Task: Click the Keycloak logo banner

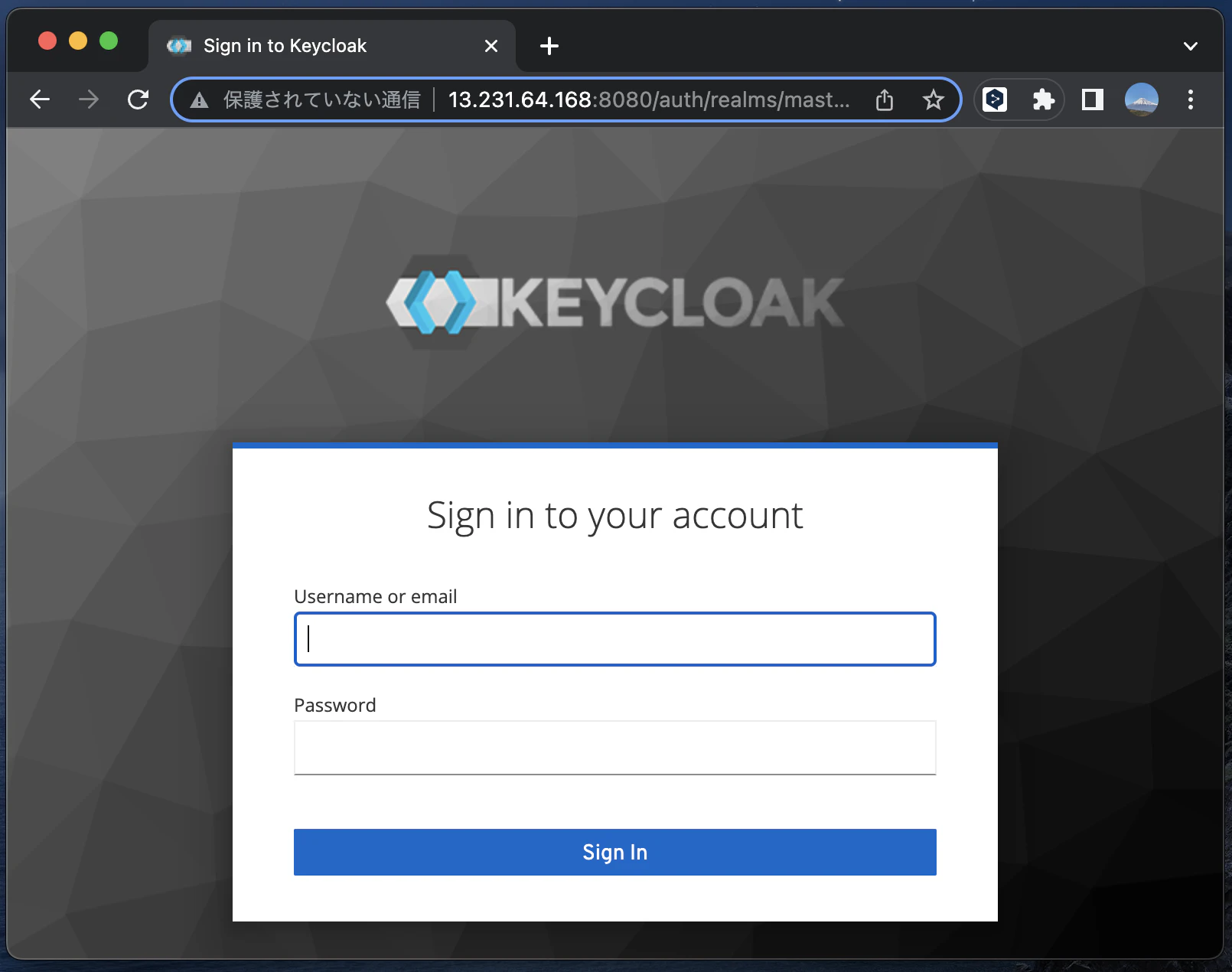Action: click(x=615, y=303)
